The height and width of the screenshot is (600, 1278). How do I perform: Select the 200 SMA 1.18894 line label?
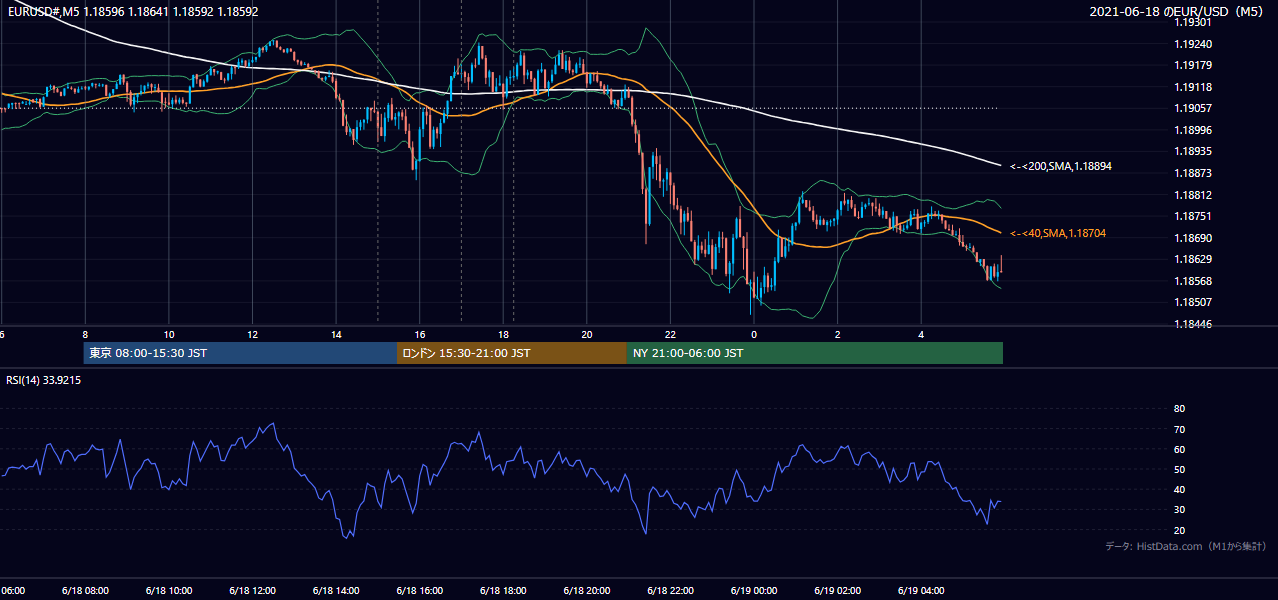click(x=1061, y=166)
